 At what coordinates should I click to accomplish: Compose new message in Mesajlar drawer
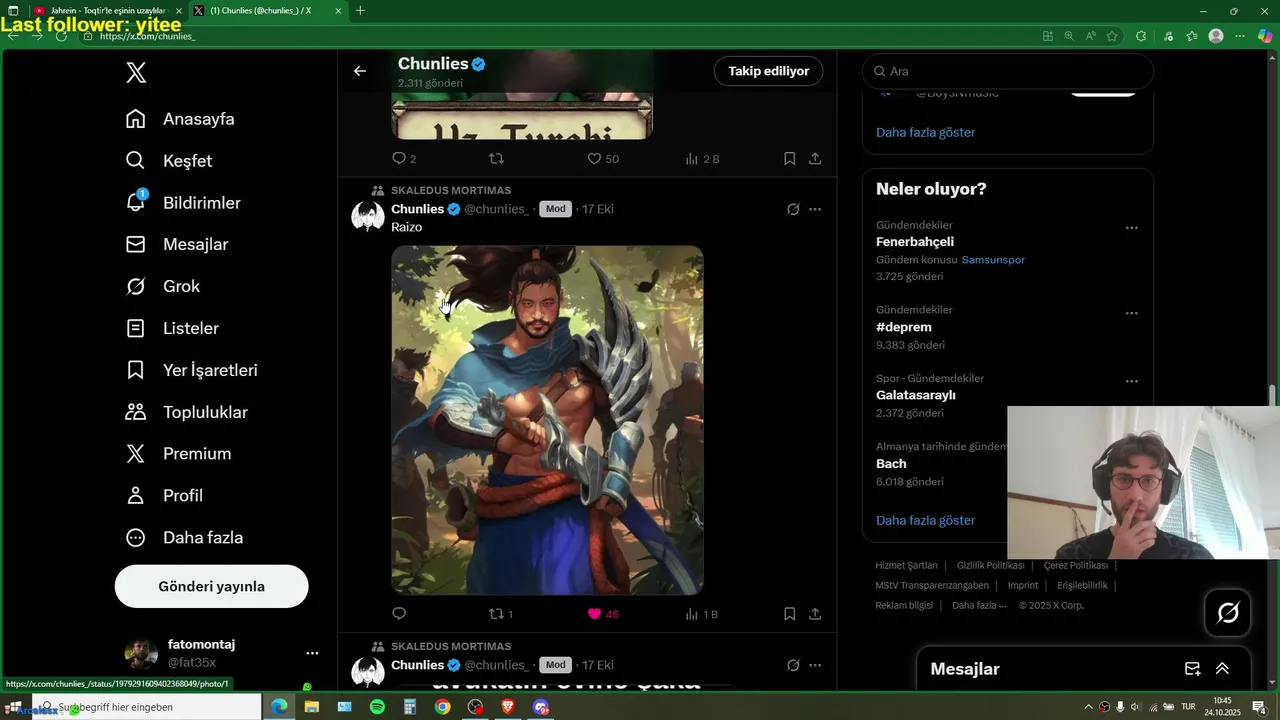coord(1192,669)
